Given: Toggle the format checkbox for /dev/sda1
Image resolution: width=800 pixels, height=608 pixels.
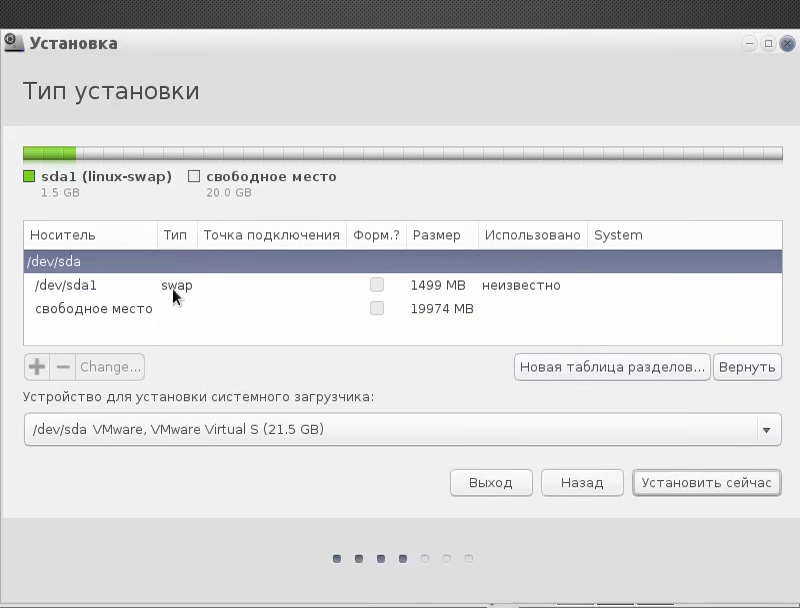Looking at the screenshot, I should click(x=377, y=285).
